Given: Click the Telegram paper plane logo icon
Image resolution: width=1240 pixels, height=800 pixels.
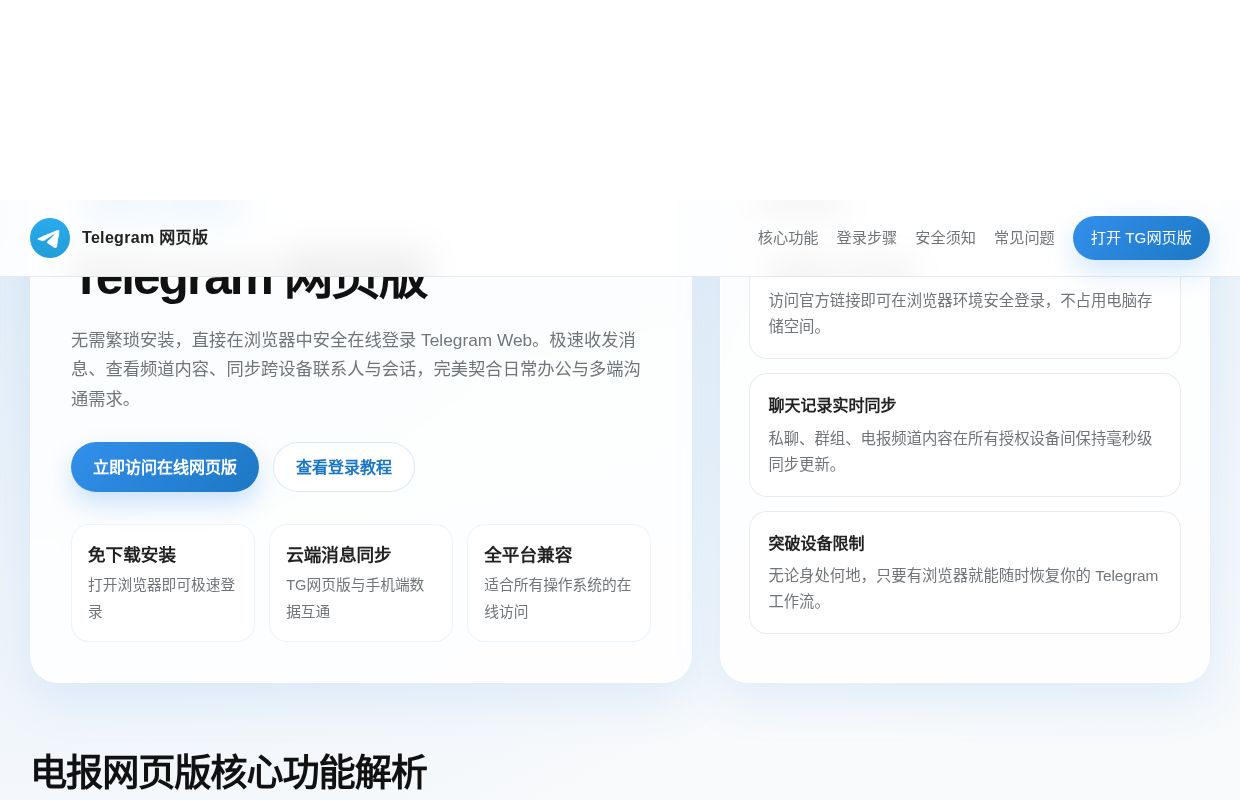Looking at the screenshot, I should [50, 238].
